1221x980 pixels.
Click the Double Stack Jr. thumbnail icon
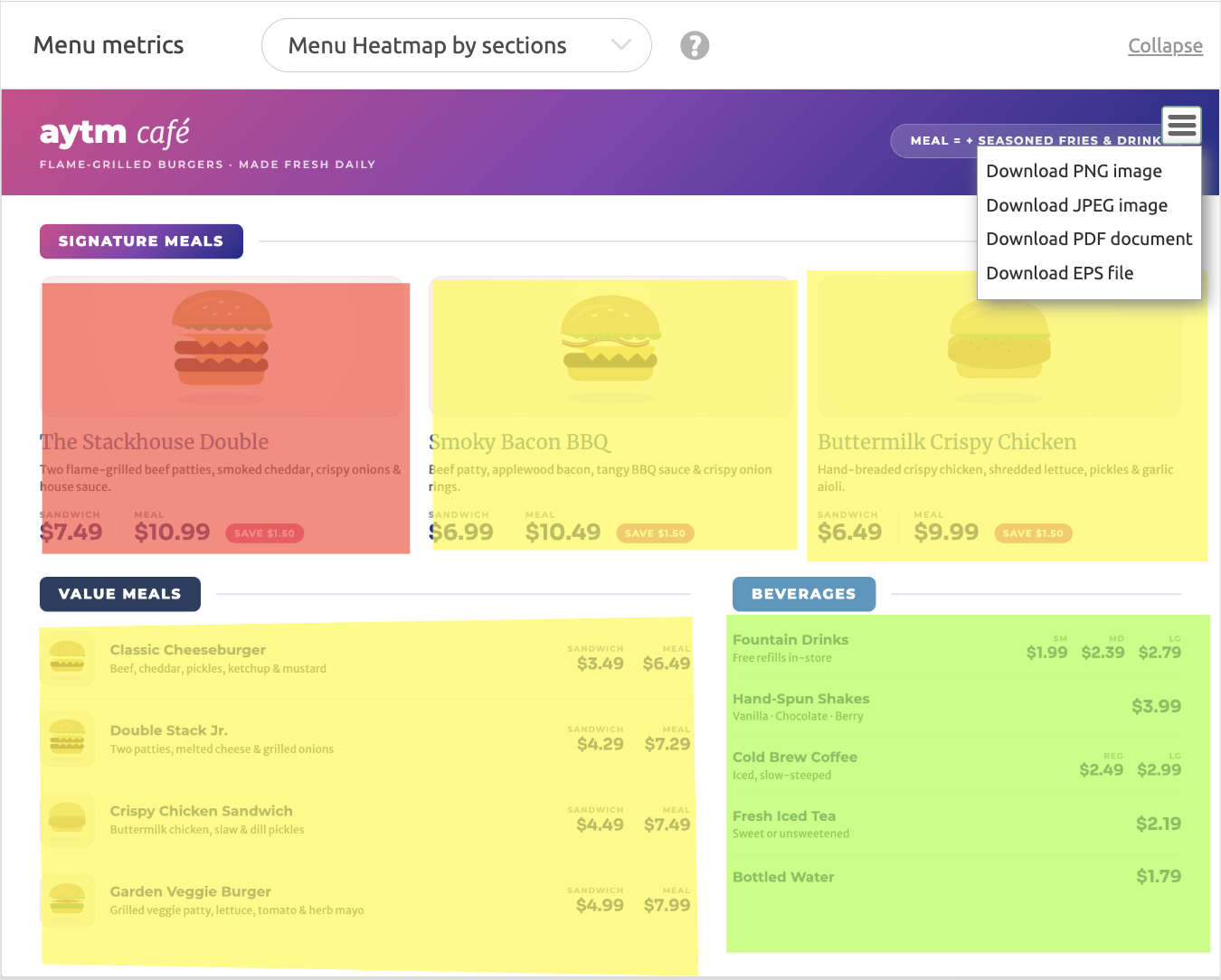click(x=68, y=739)
